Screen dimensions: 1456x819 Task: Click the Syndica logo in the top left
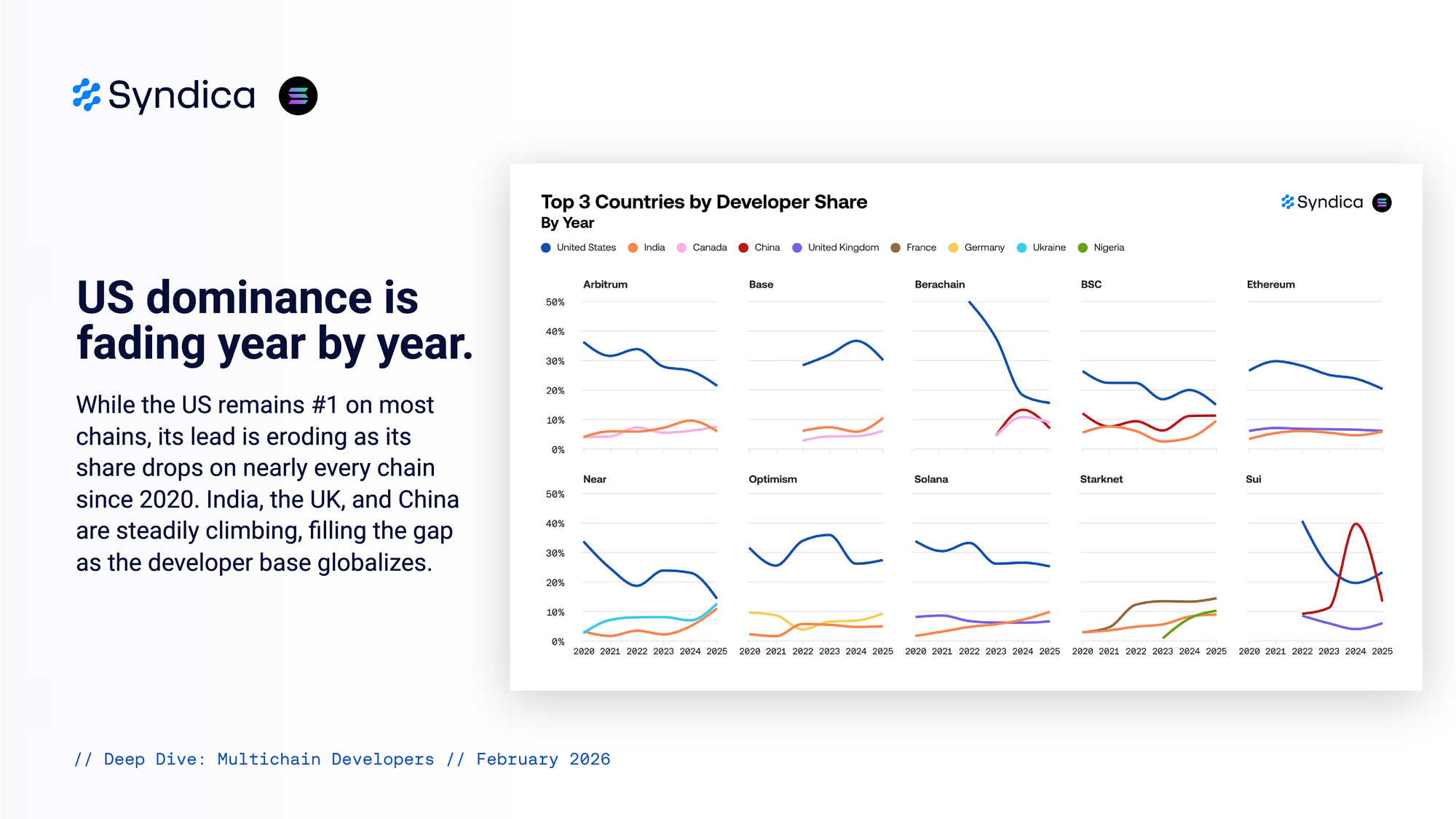click(164, 95)
